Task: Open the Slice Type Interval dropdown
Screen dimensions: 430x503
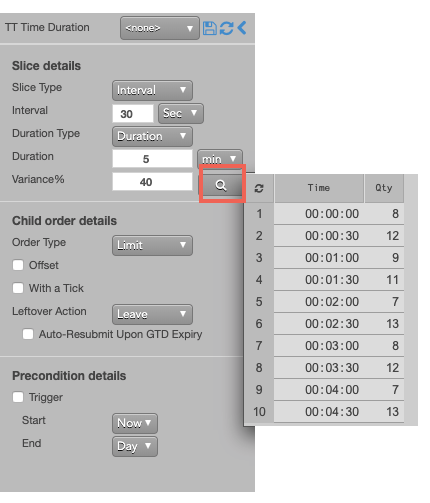Action: [152, 90]
